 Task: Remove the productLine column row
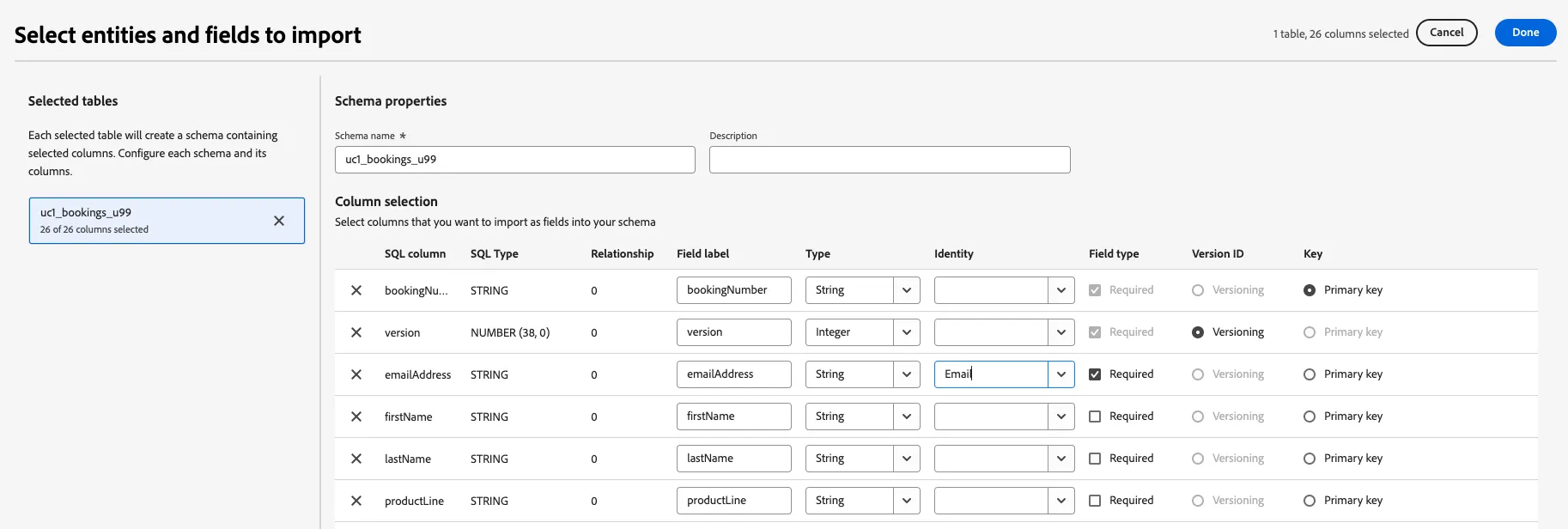coord(356,501)
